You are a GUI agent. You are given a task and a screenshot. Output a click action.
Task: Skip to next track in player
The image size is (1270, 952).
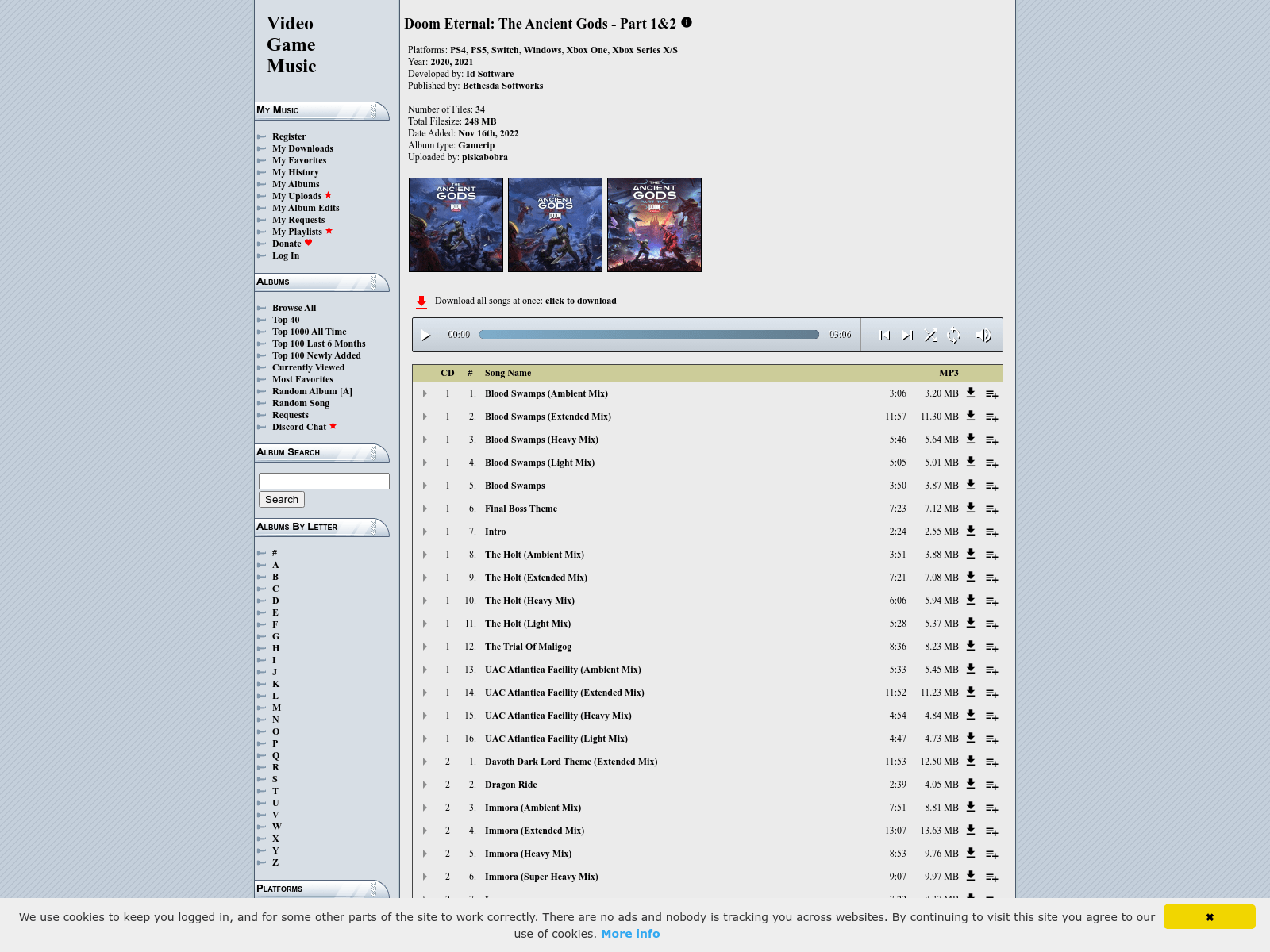click(x=907, y=336)
